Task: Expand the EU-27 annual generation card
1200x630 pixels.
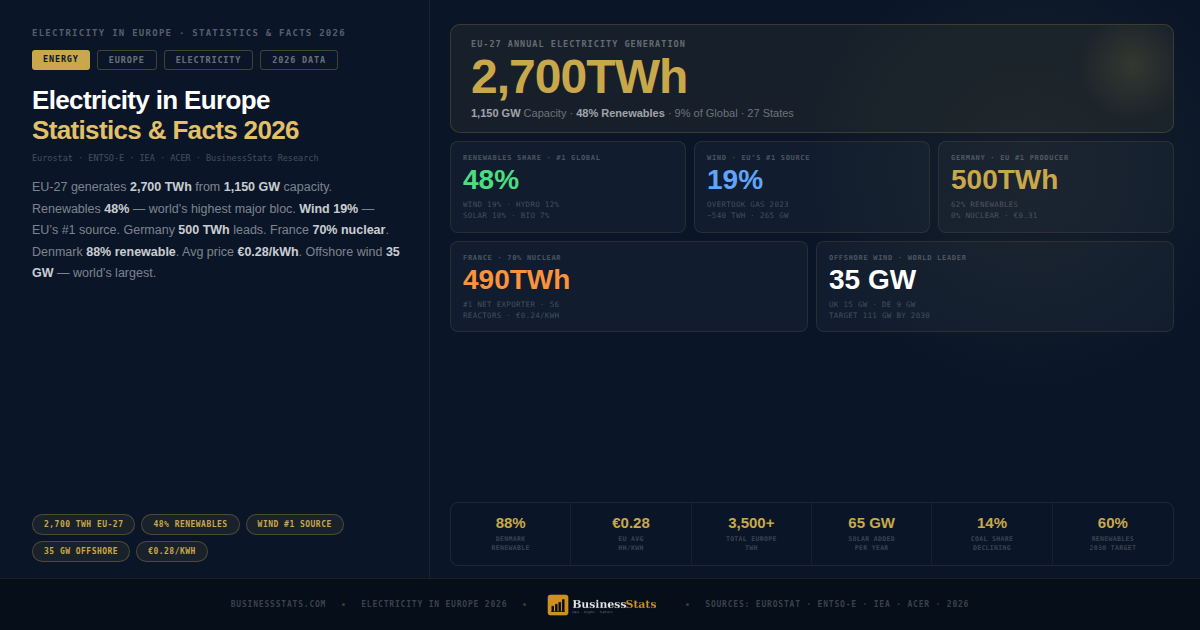Action: [812, 79]
